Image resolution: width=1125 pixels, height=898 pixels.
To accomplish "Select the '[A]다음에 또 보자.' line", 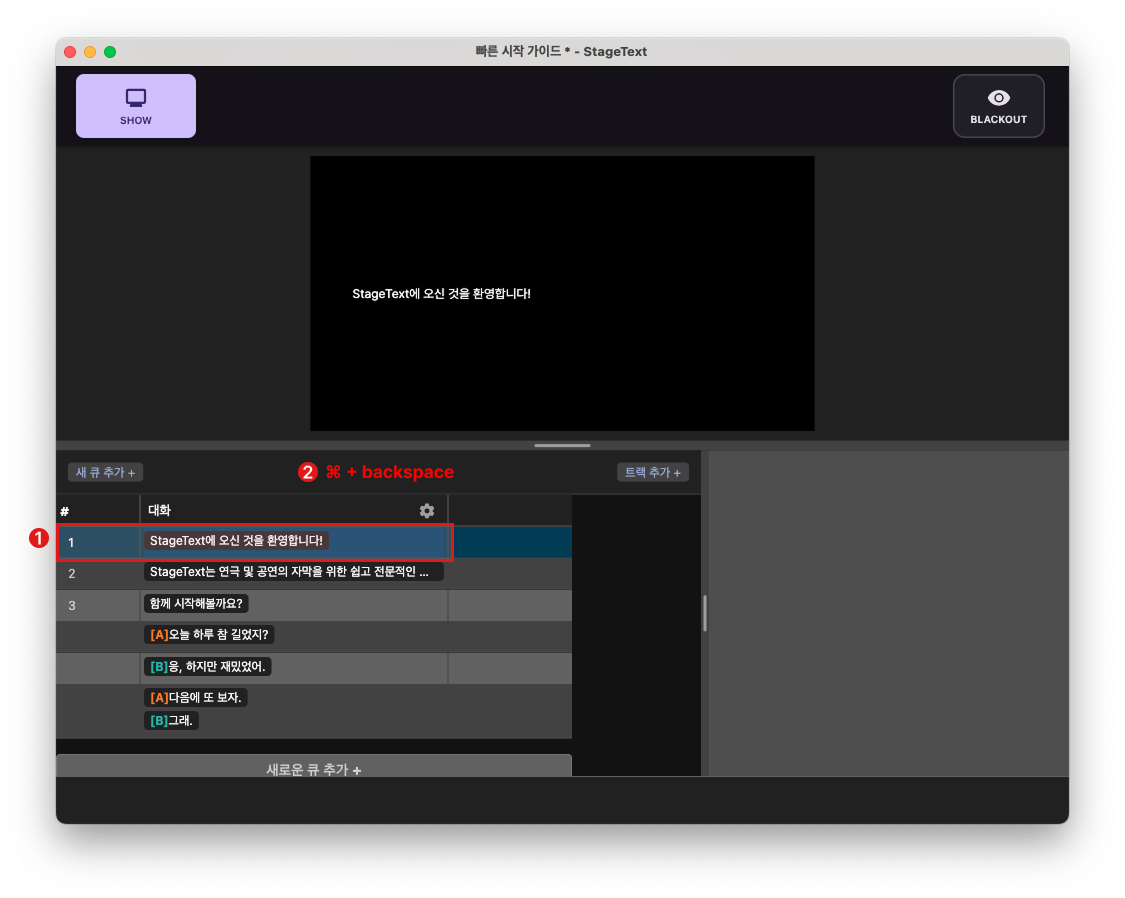I will 197,697.
